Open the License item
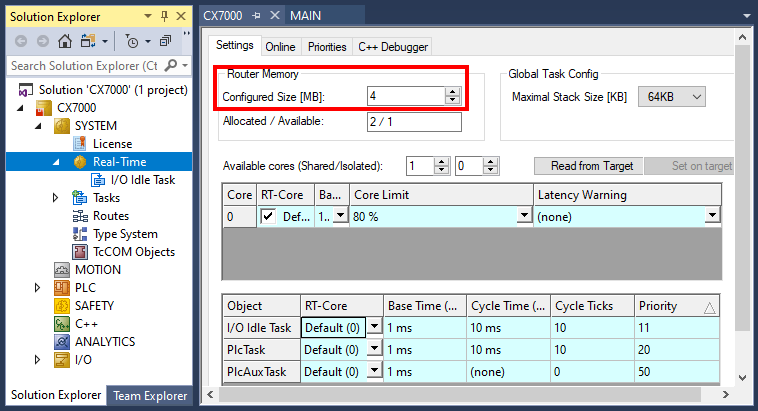Image resolution: width=758 pixels, height=411 pixels. point(112,144)
